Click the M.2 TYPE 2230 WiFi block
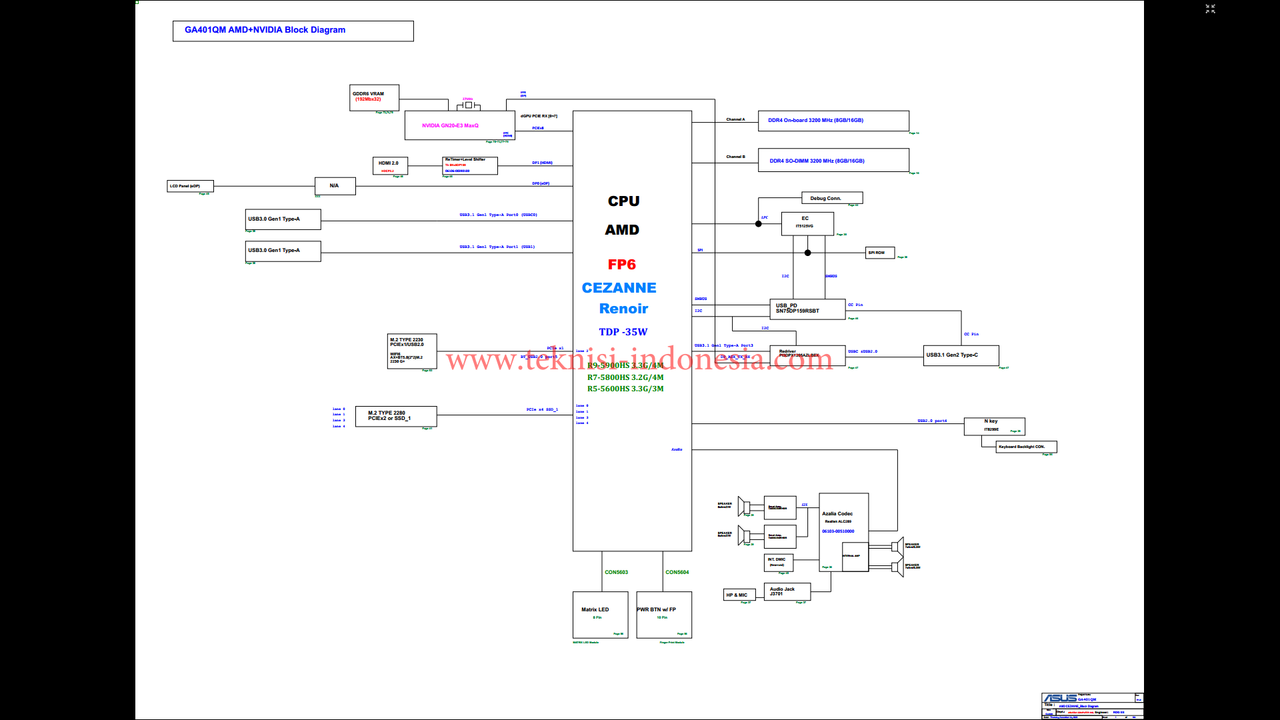The height and width of the screenshot is (720, 1280). click(x=412, y=351)
